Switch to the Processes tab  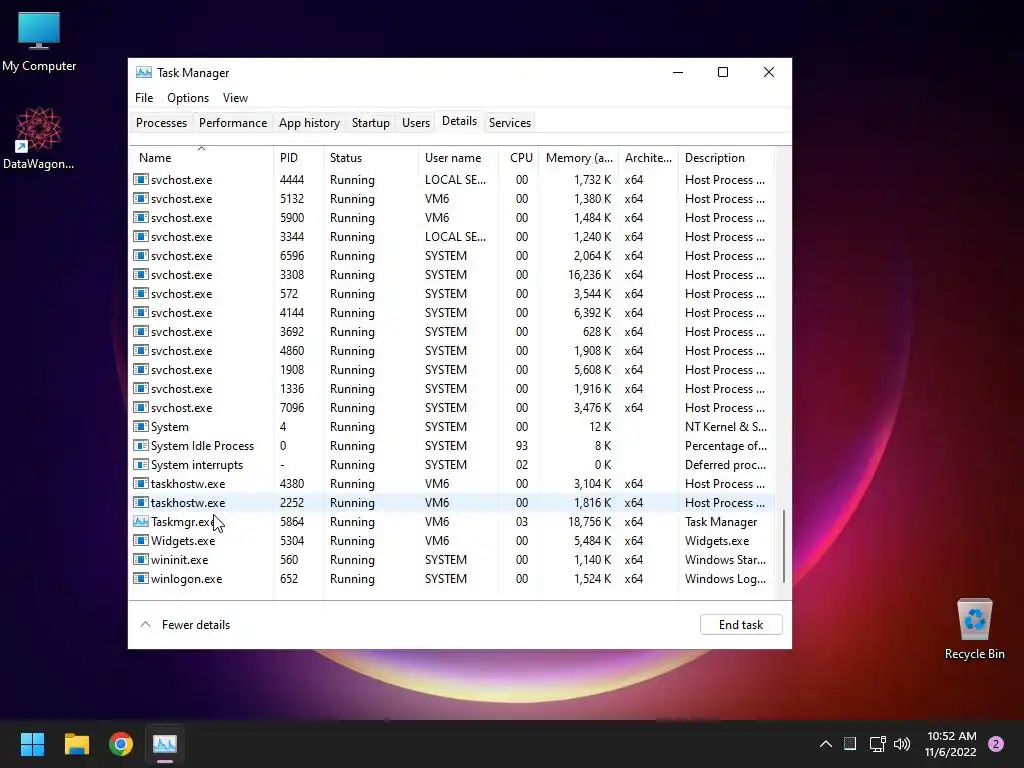[161, 123]
